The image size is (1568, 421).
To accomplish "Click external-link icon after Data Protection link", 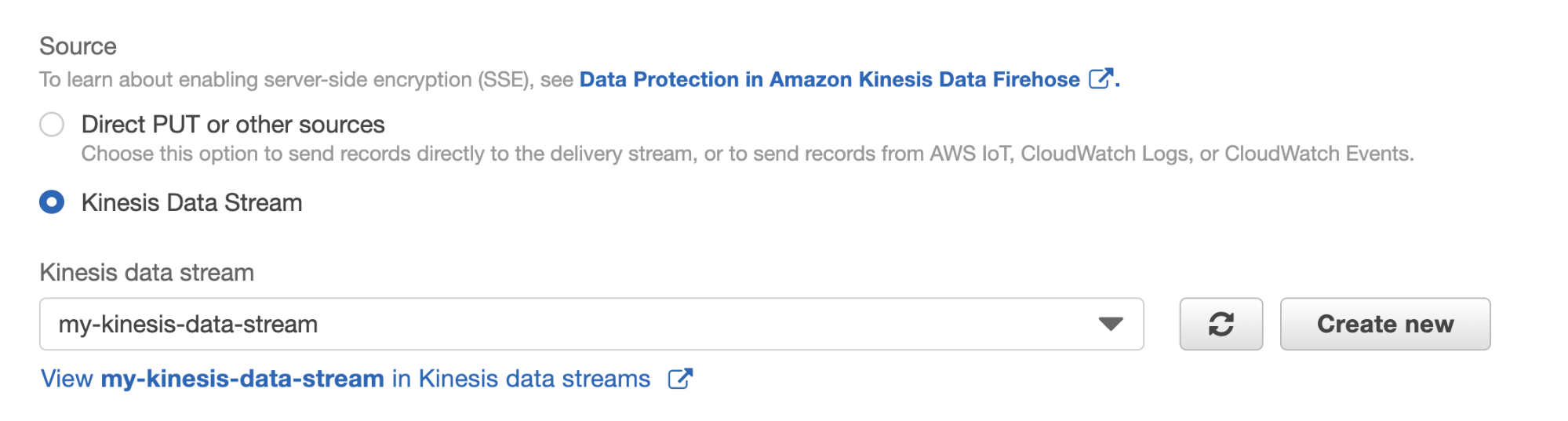I will pos(1101,78).
